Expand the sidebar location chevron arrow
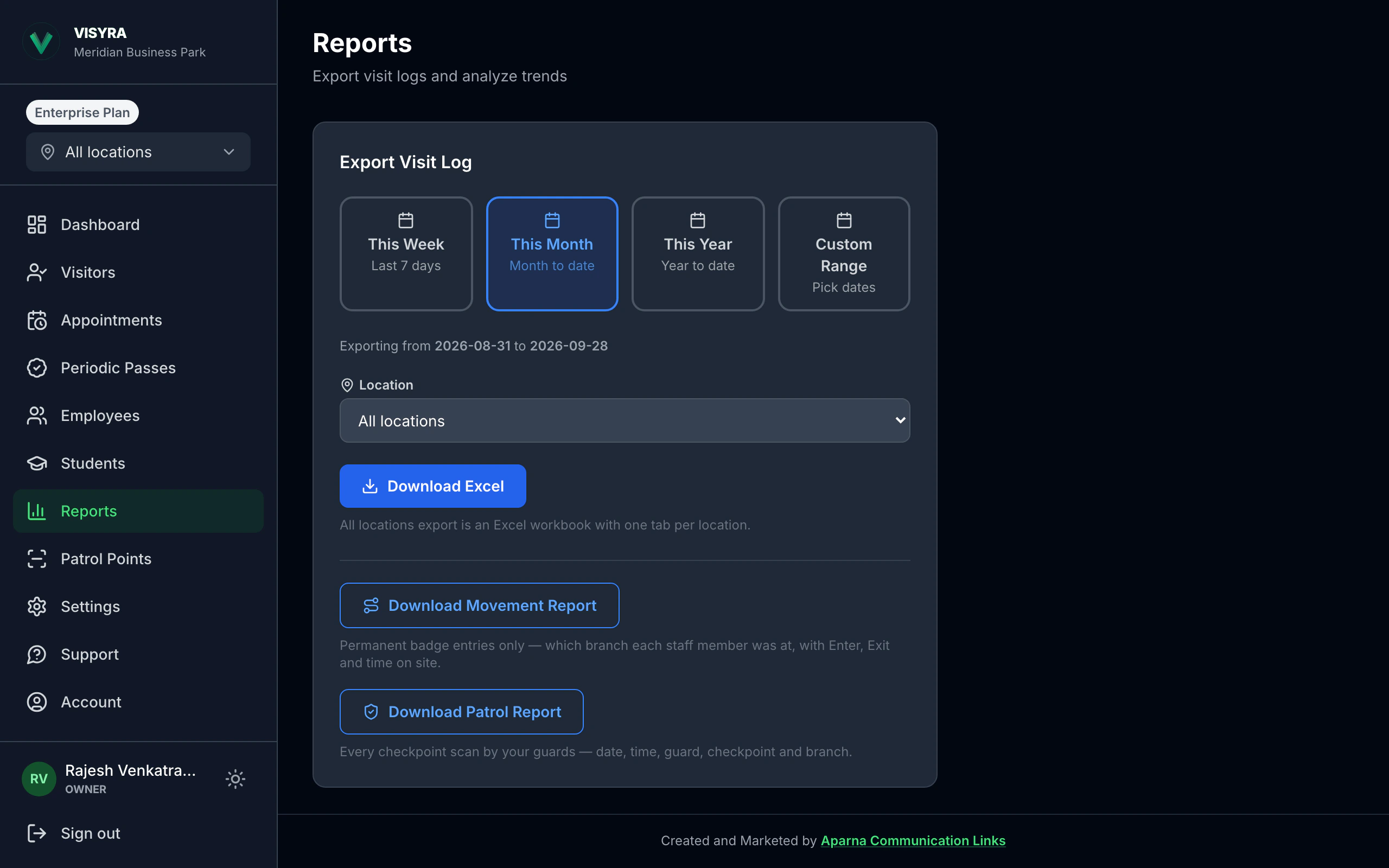The width and height of the screenshot is (1389, 868). tap(229, 152)
